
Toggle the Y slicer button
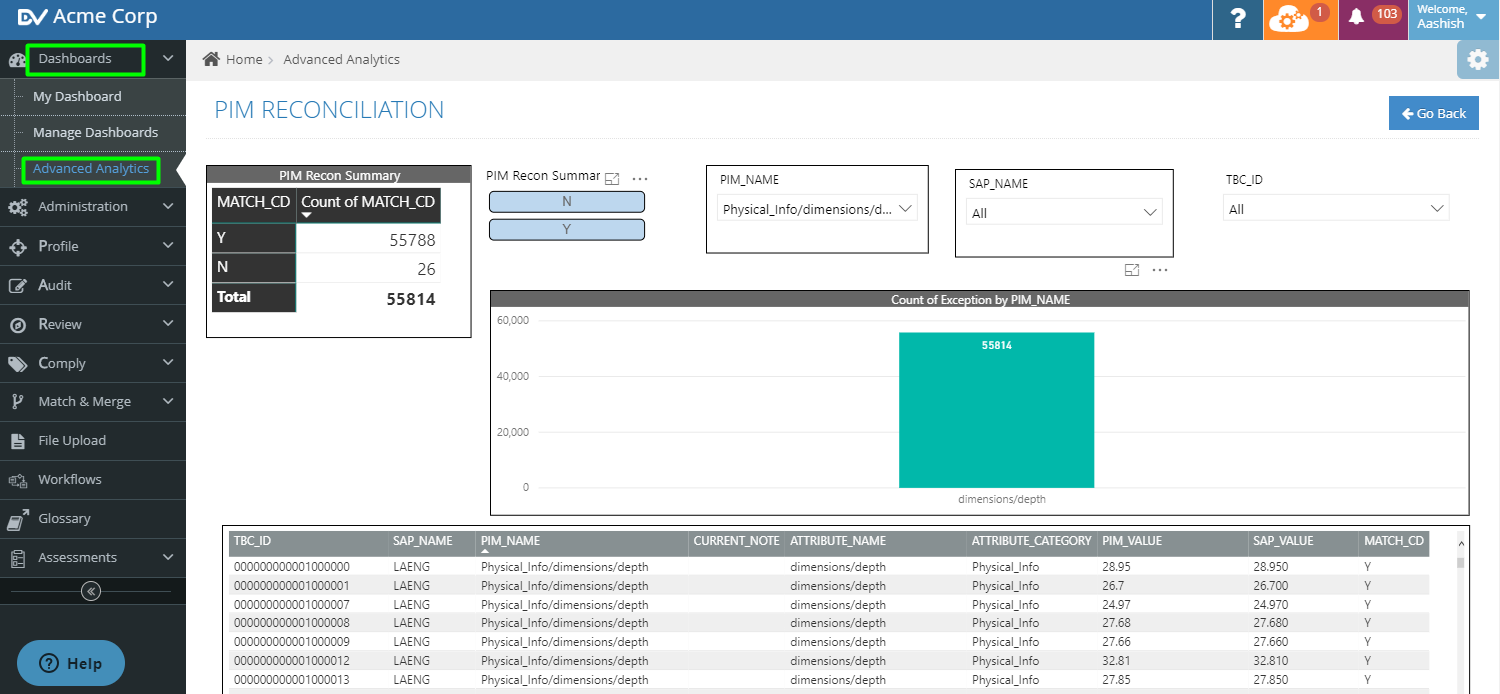pos(567,229)
